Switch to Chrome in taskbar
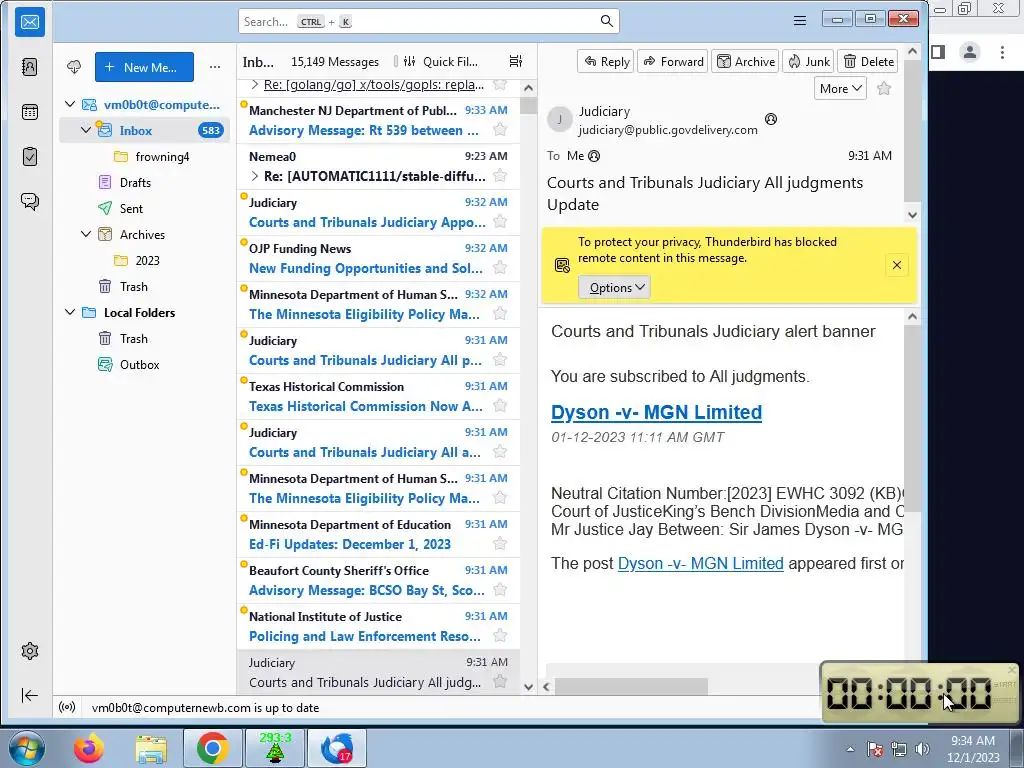 [212, 748]
